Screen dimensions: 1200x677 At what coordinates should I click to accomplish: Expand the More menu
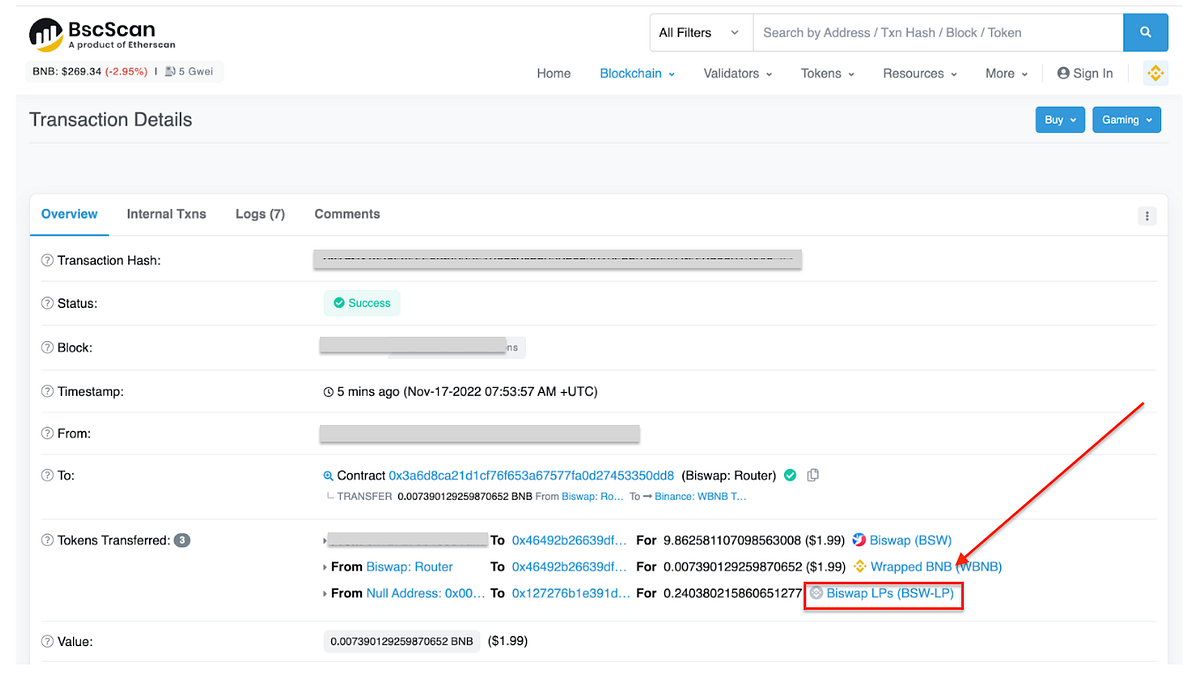1007,73
